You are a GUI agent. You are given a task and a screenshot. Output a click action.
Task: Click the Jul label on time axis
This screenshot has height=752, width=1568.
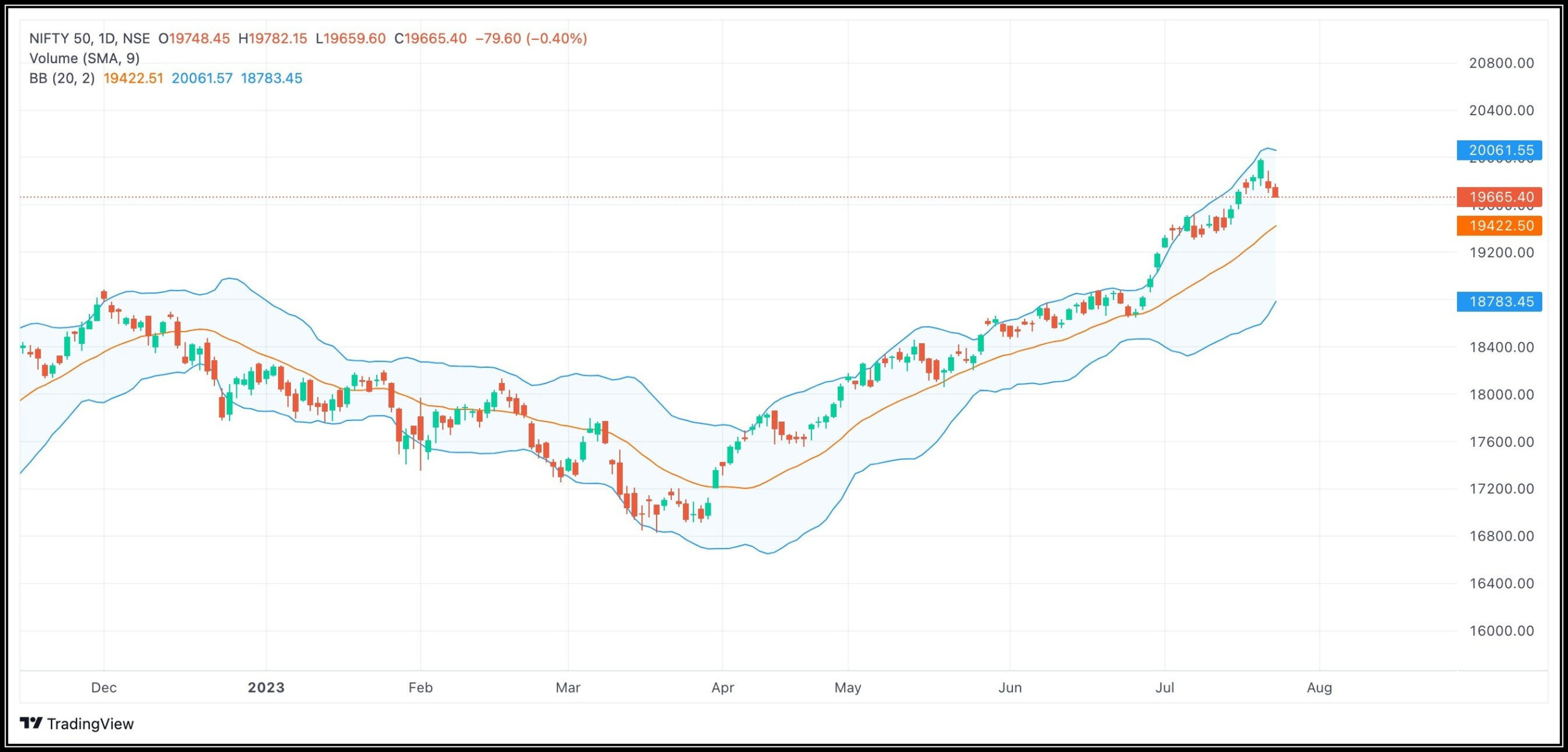(1165, 688)
